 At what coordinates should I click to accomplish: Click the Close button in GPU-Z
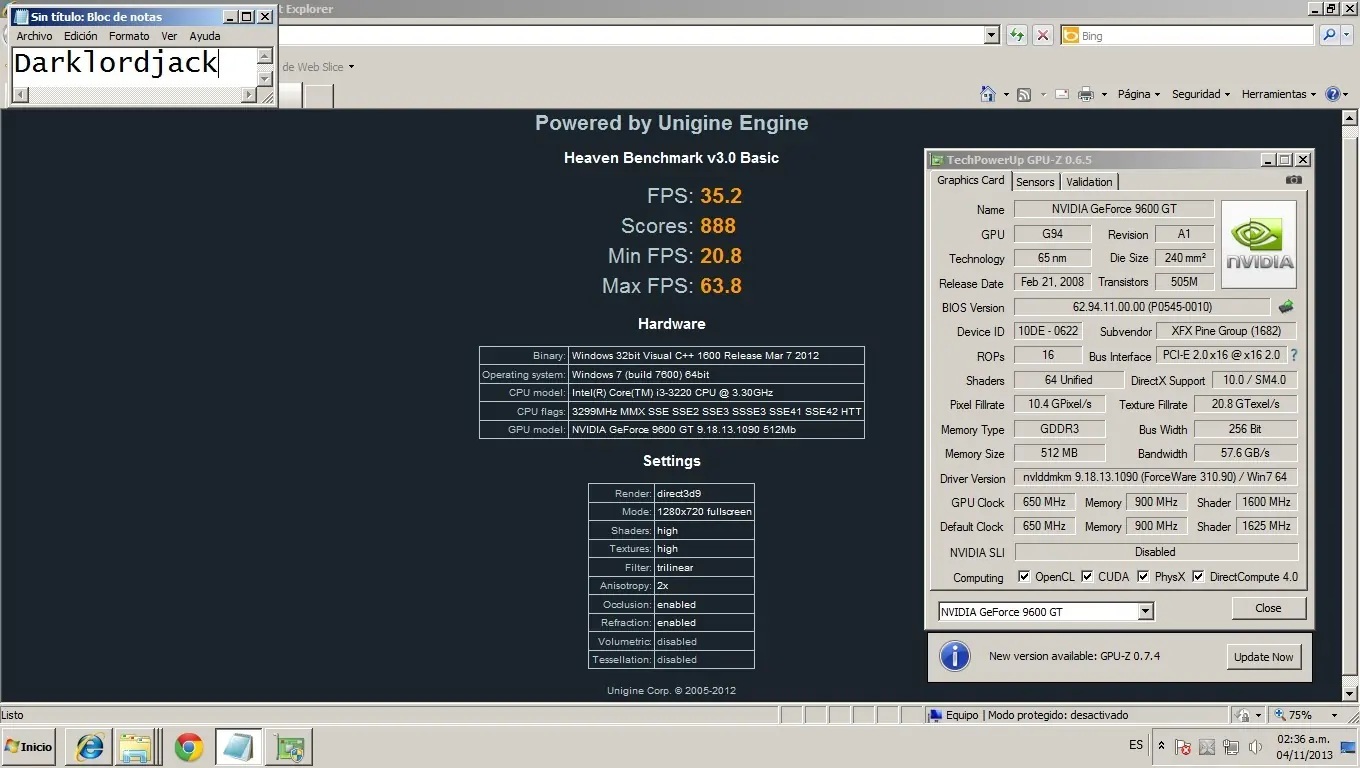coord(1268,608)
